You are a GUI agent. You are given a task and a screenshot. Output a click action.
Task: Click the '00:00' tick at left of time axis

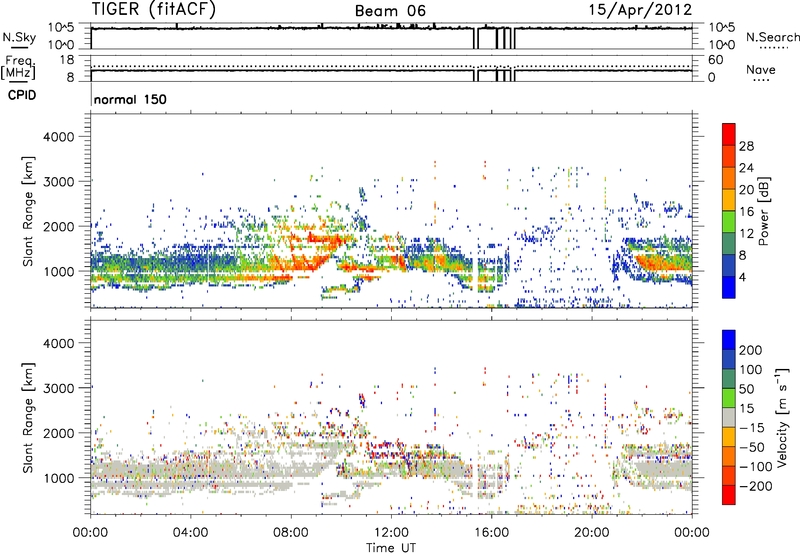click(x=90, y=533)
